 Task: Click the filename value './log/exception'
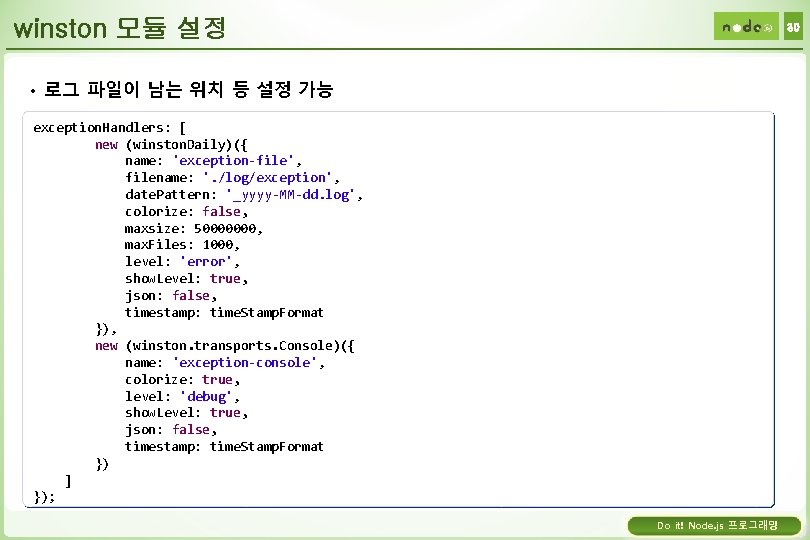point(267,178)
